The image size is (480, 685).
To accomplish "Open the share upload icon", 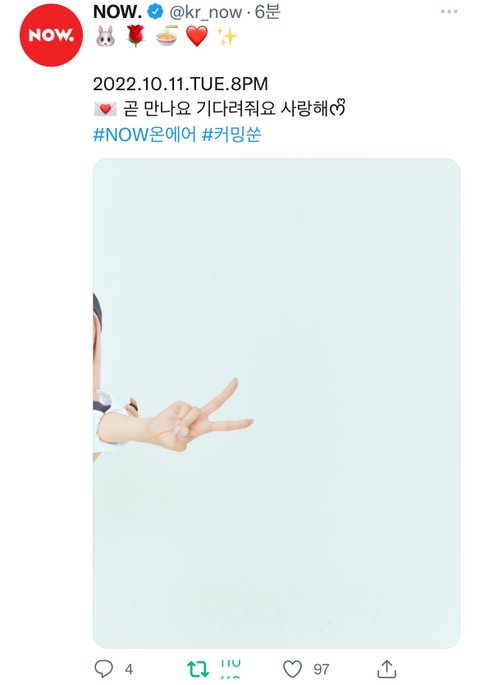I will [387, 668].
